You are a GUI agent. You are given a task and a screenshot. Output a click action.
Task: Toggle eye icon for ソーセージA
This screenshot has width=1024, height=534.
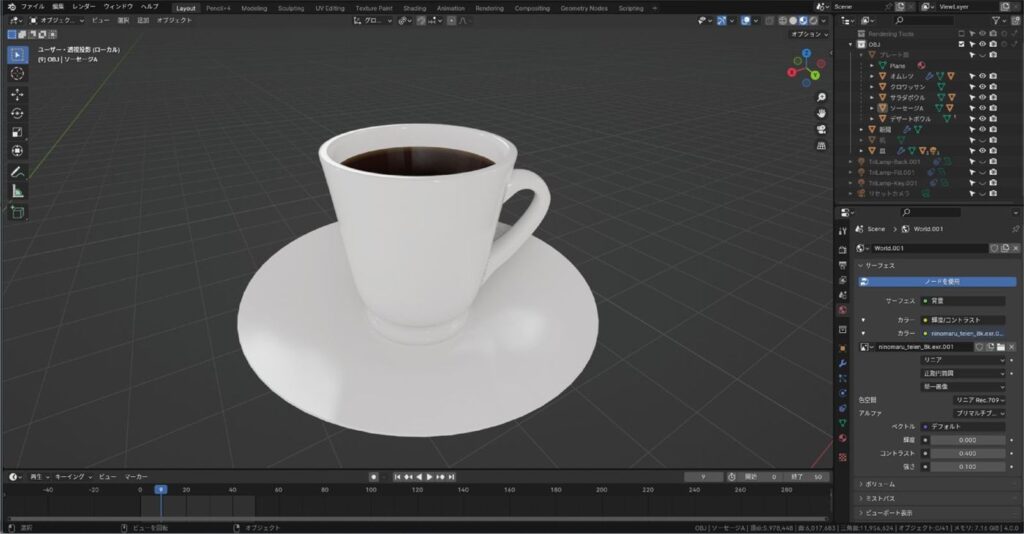[982, 108]
